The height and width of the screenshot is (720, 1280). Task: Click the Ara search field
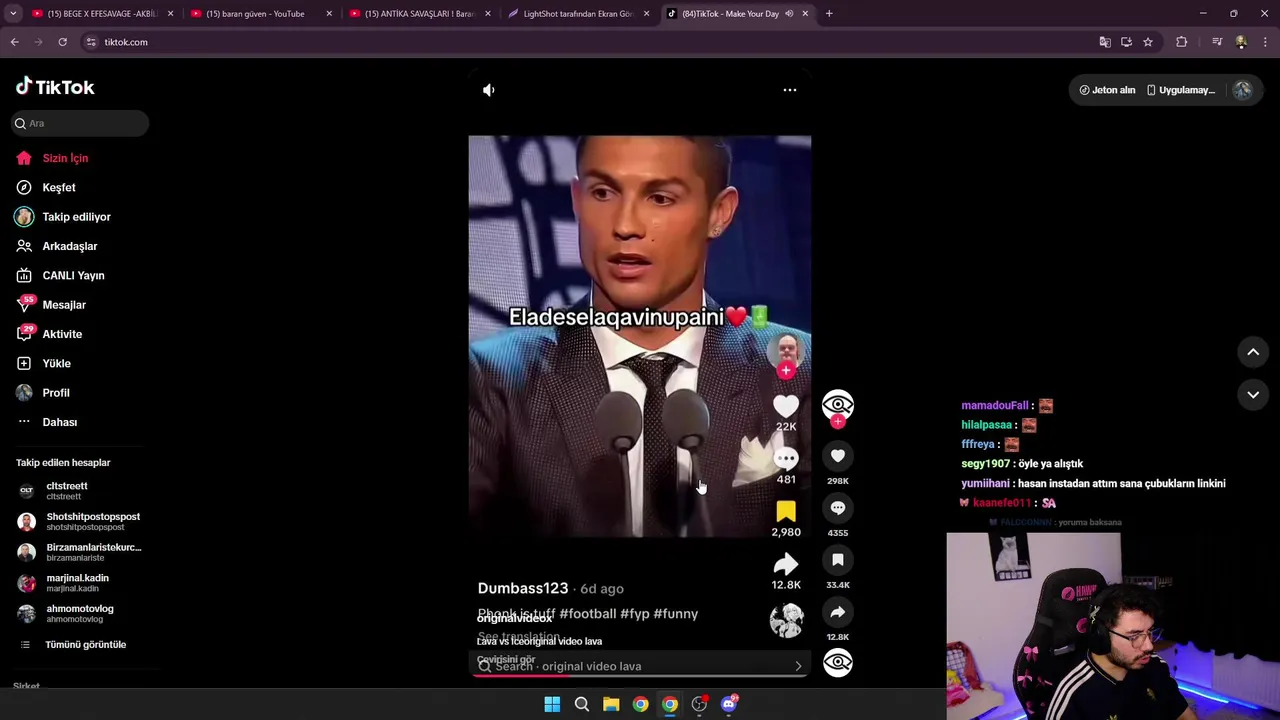(80, 123)
